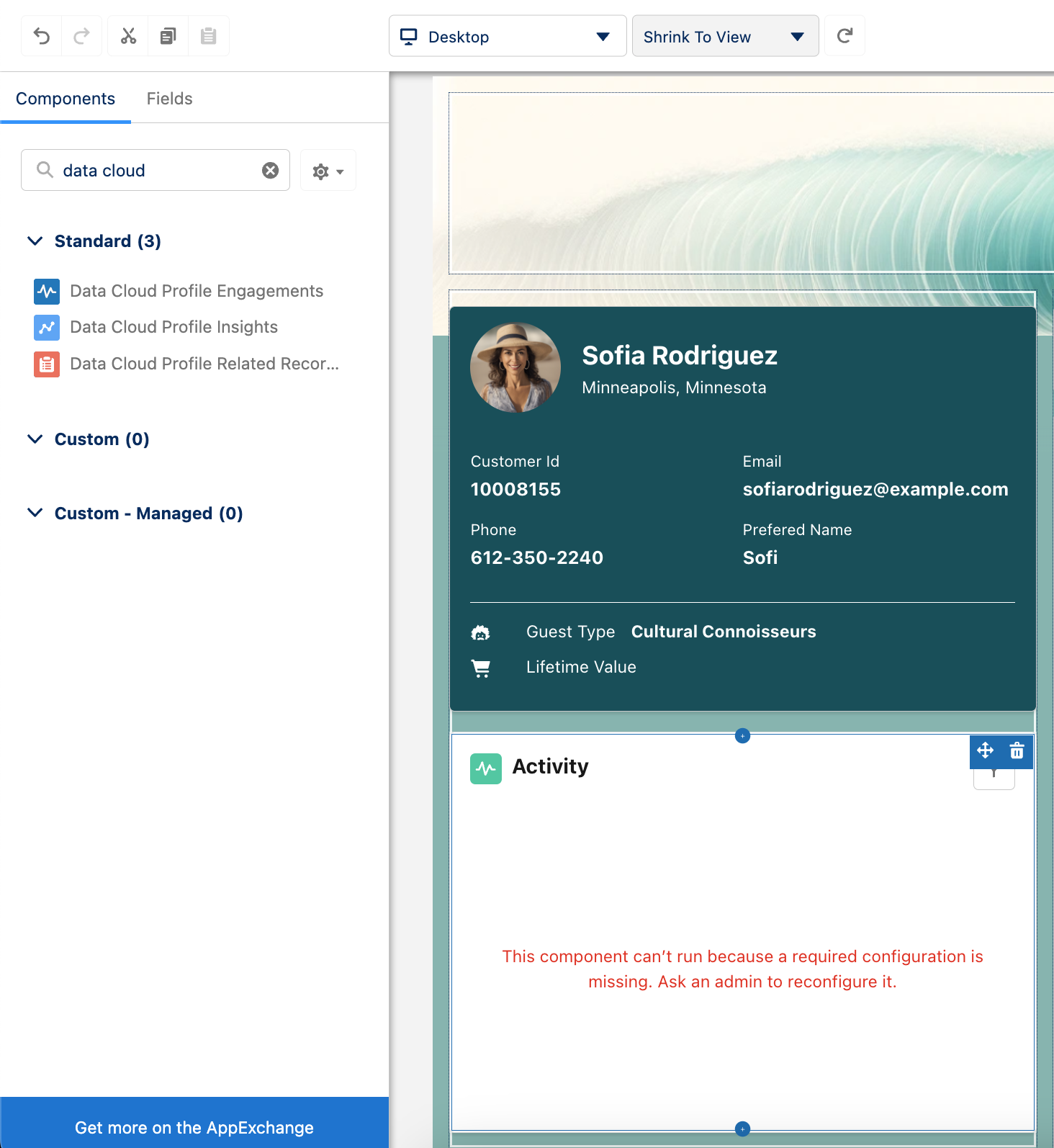
Task: Select Data Cloud Profile Insights component
Action: [174, 327]
